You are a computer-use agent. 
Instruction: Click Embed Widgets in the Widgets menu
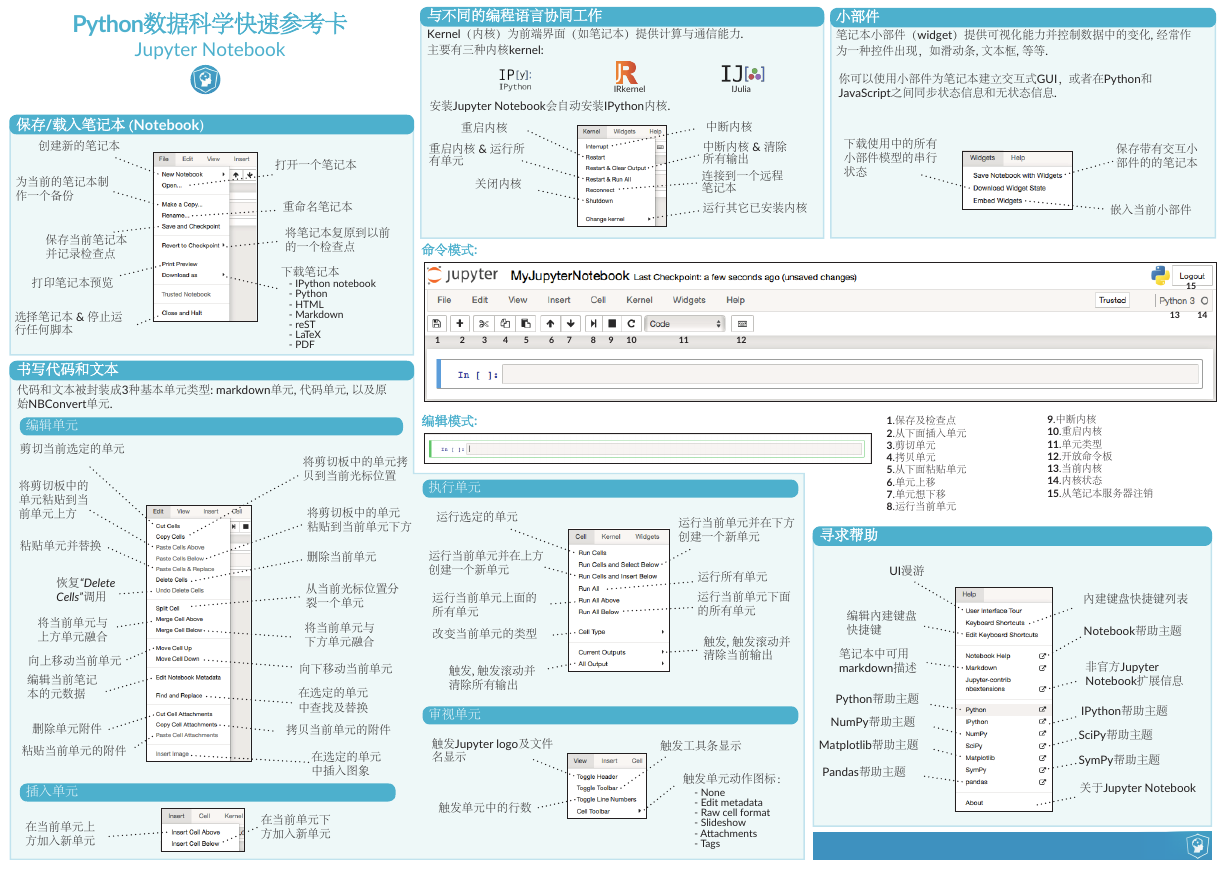[998, 200]
